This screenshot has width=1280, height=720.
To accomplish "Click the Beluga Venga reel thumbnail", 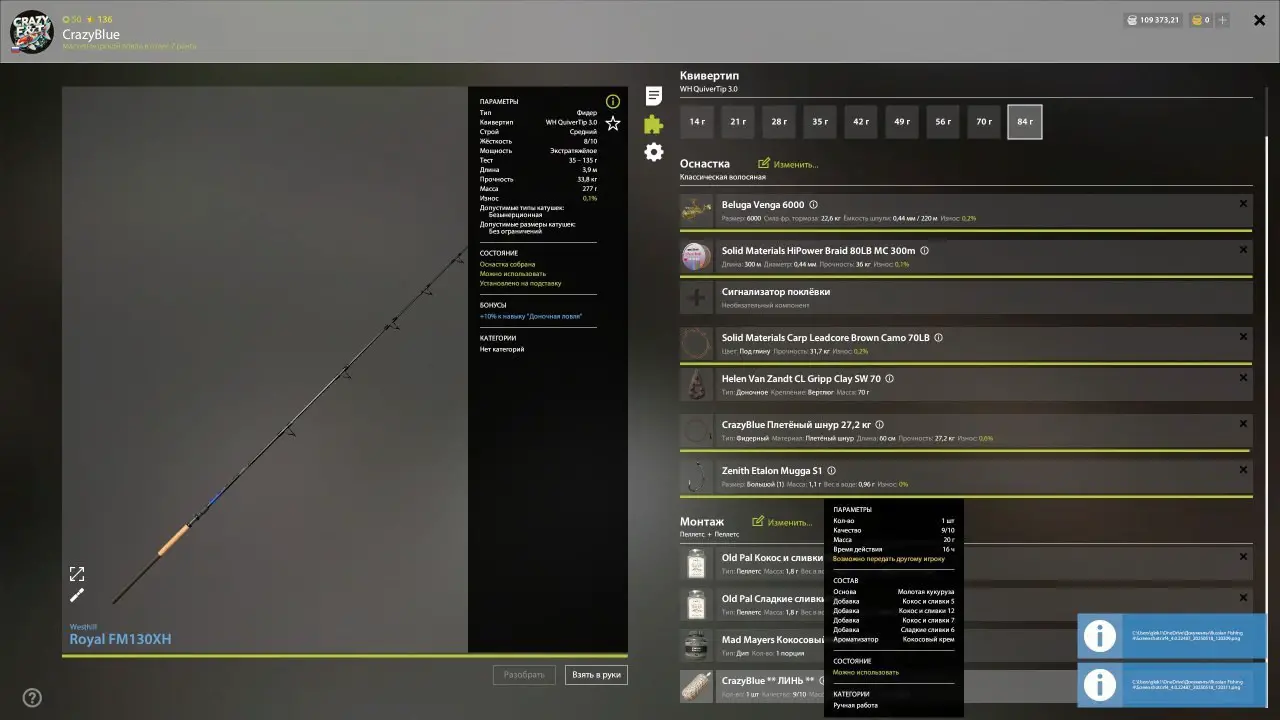I will [696, 211].
